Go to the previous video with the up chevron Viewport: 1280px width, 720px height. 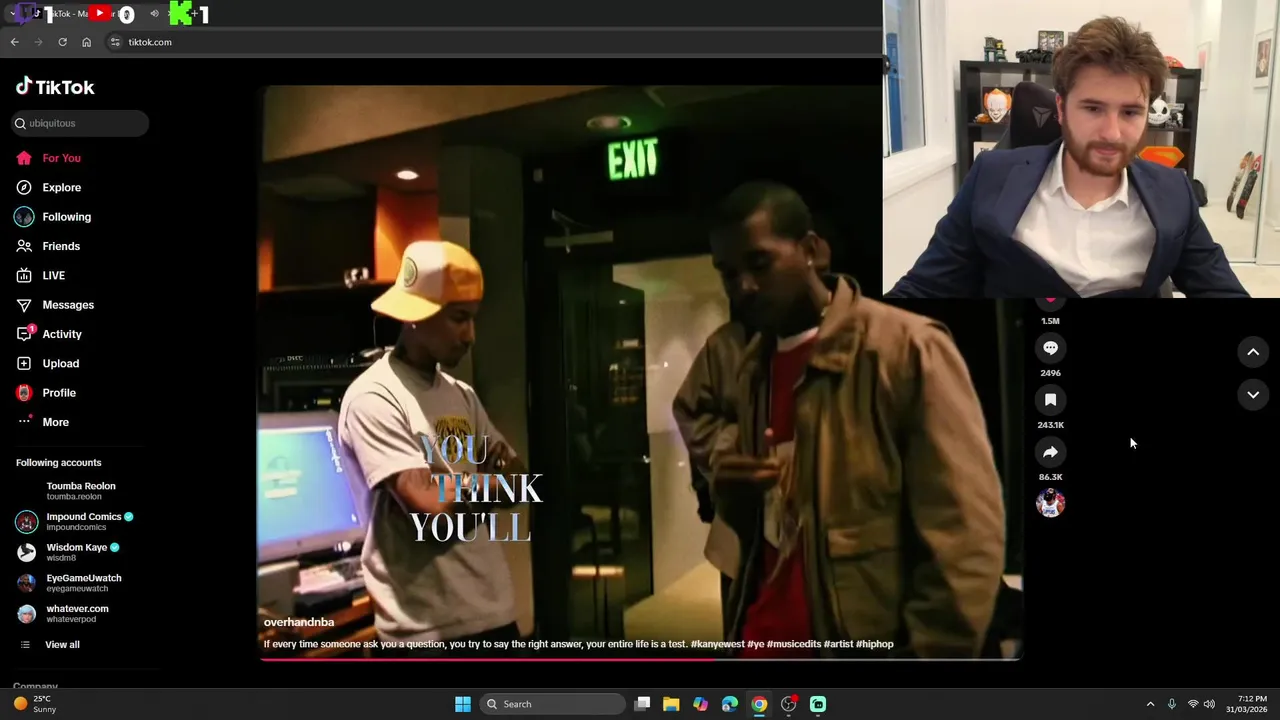[1253, 352]
